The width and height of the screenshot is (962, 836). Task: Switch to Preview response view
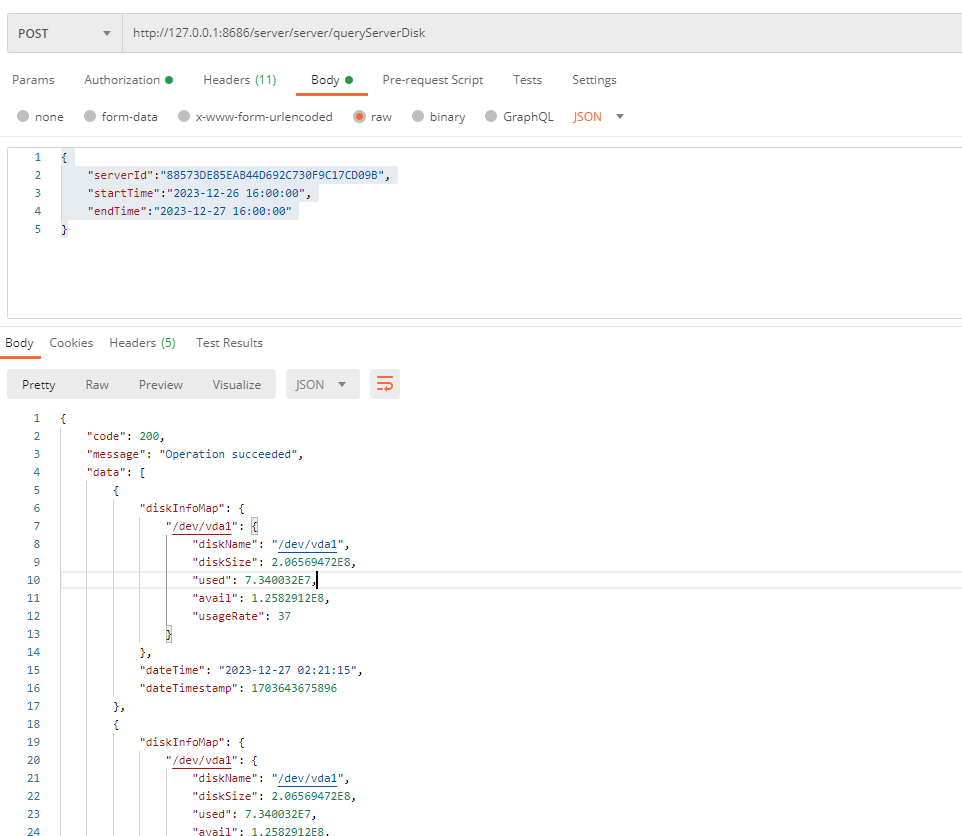coord(160,384)
